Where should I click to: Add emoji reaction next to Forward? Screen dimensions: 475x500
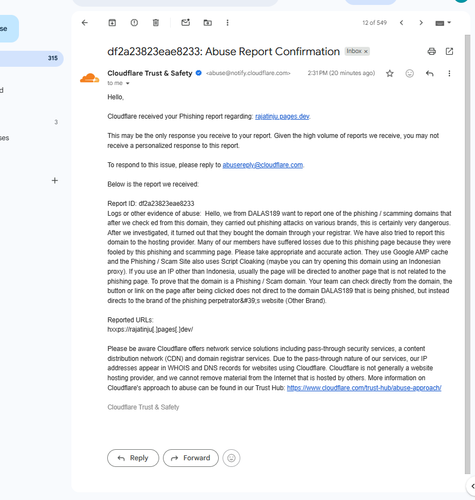click(x=231, y=458)
